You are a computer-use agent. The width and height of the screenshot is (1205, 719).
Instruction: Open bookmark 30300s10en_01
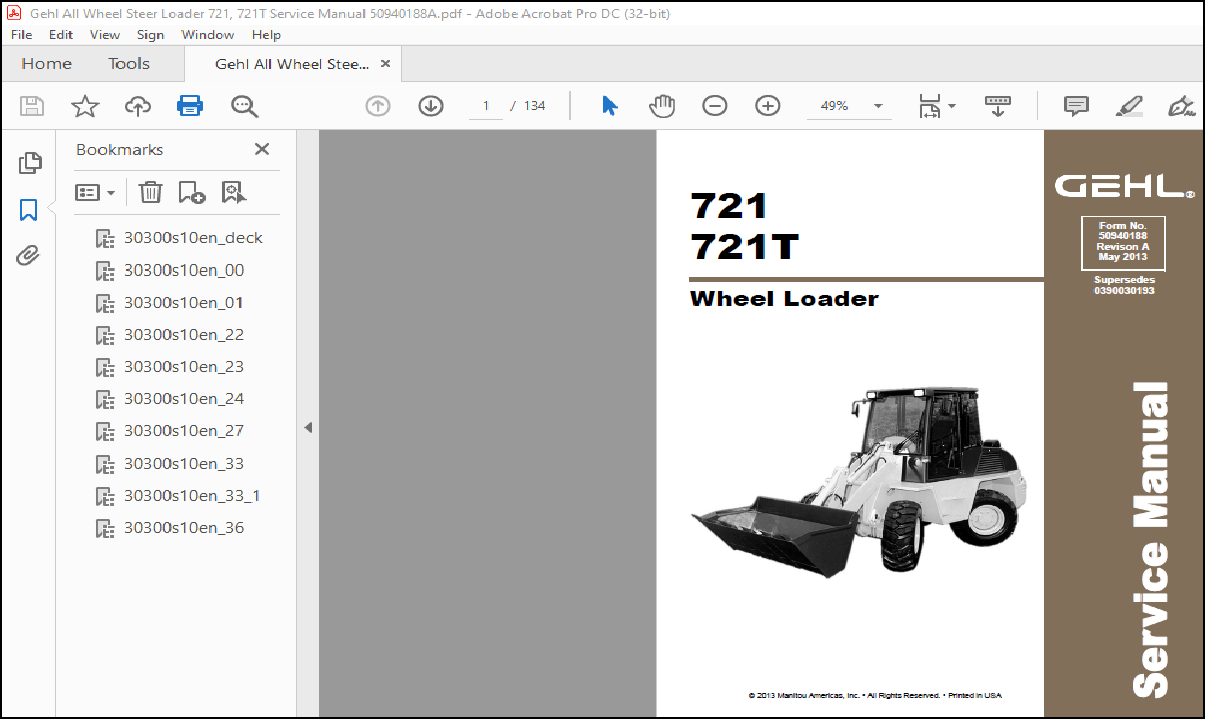184,302
